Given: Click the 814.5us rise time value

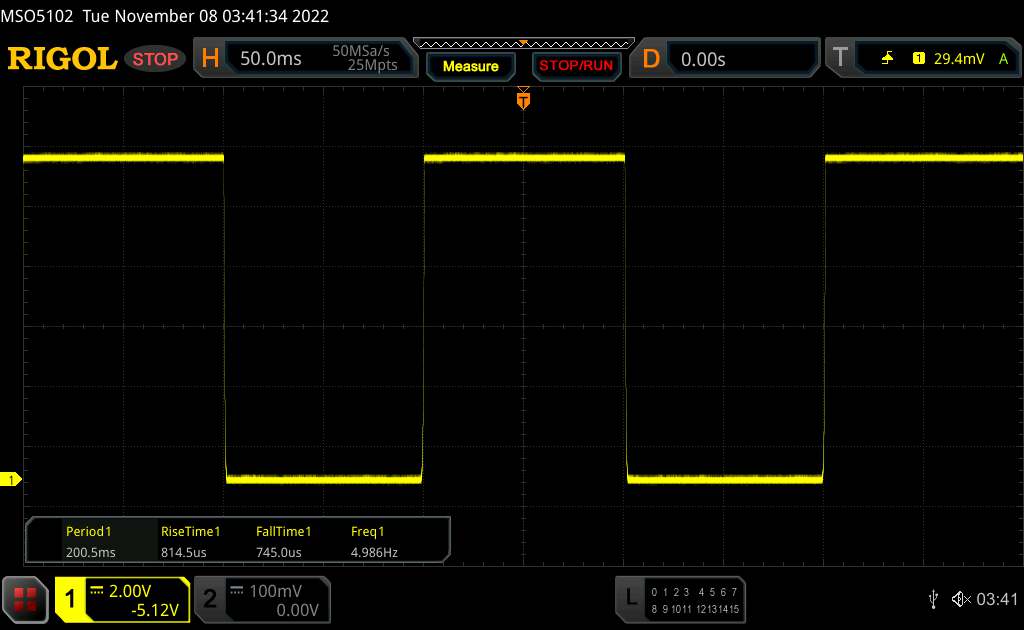Looking at the screenshot, I should pos(184,552).
